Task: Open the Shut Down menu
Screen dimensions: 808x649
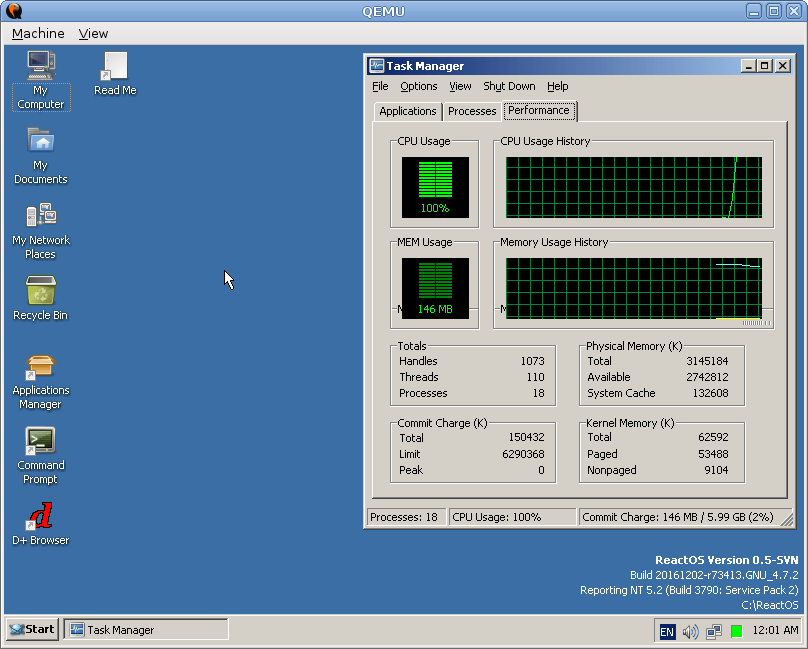Action: coord(509,86)
